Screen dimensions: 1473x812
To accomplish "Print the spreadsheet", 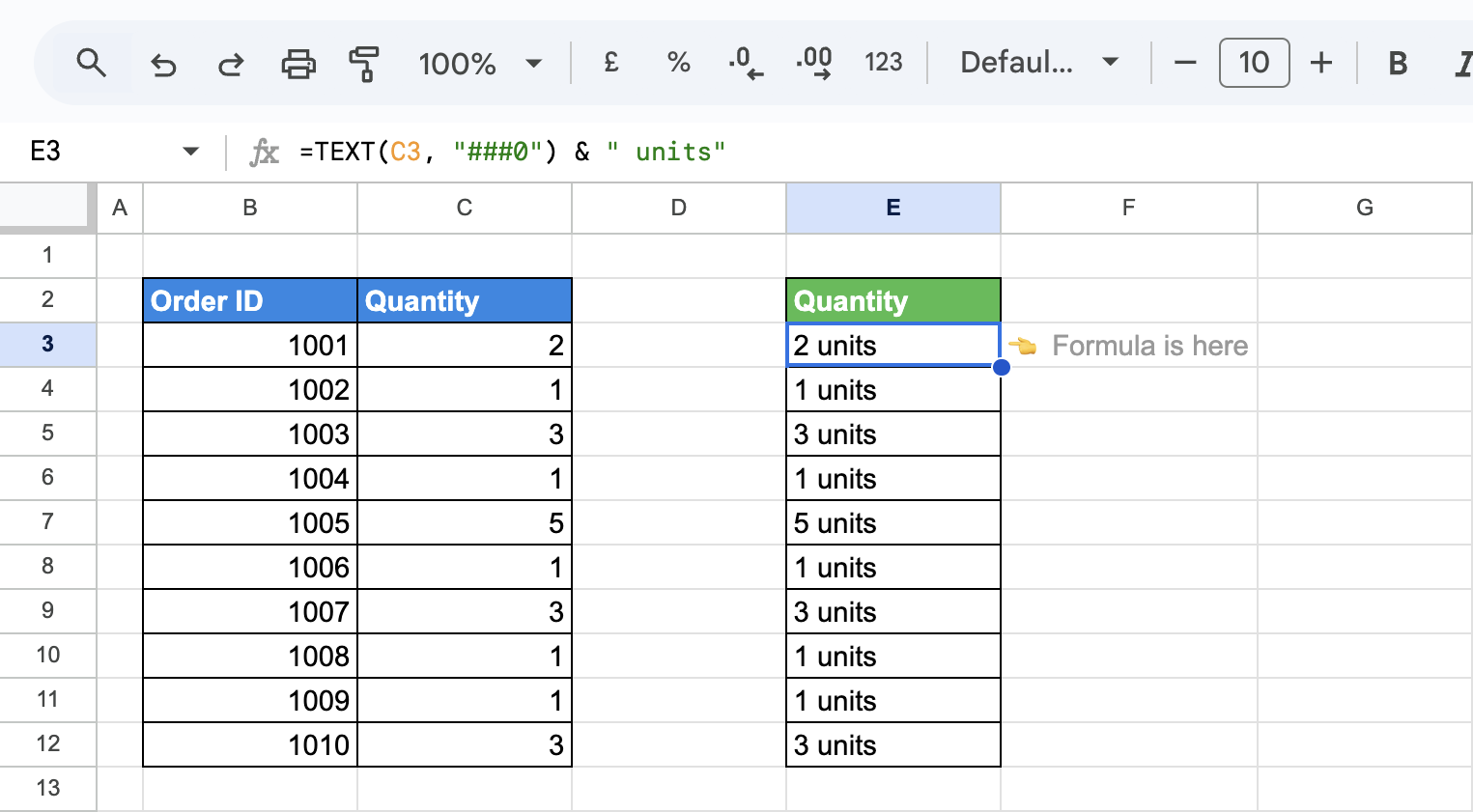I will click(x=298, y=64).
